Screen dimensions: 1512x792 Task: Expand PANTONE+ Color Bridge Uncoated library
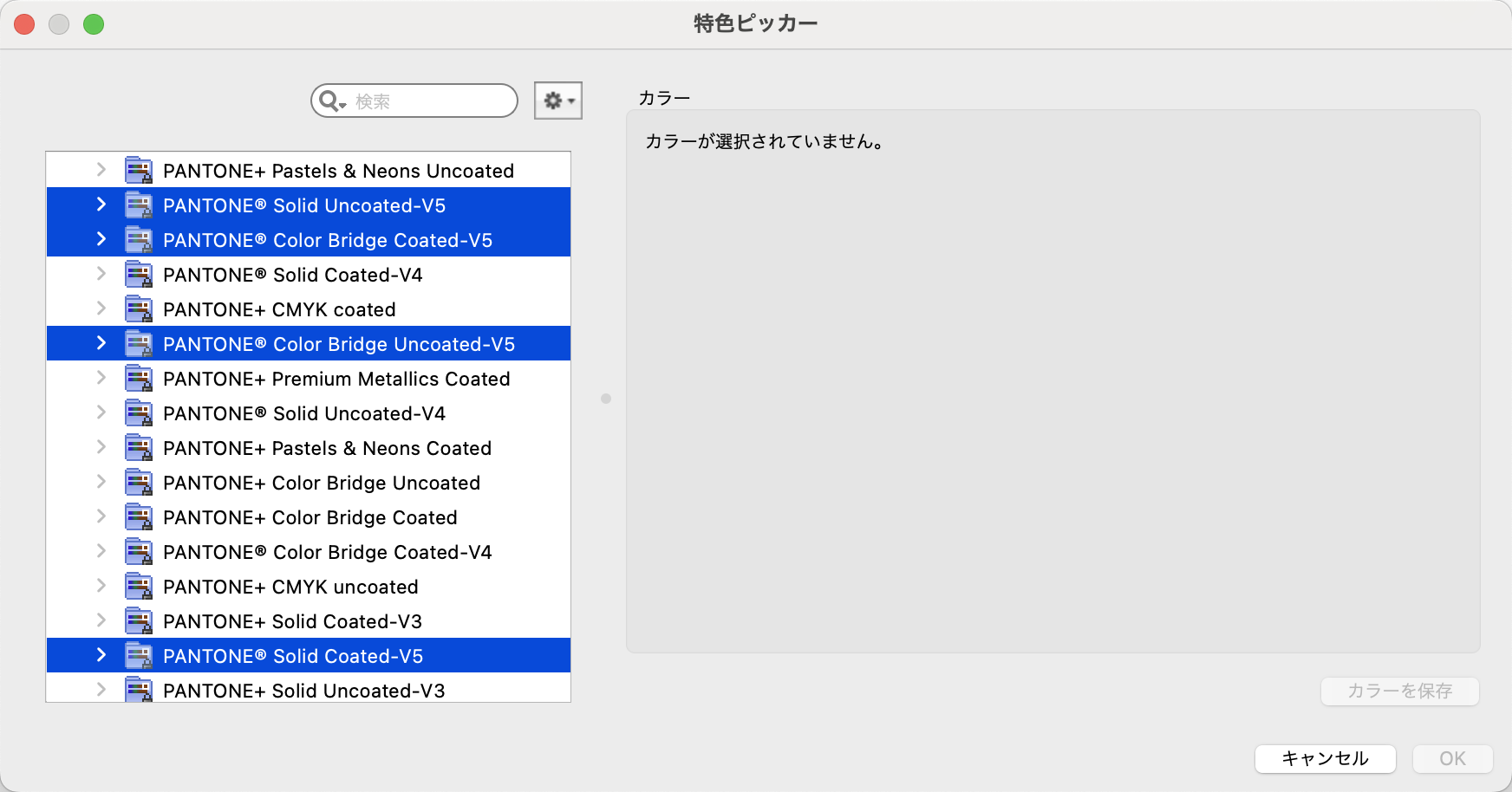click(x=101, y=482)
